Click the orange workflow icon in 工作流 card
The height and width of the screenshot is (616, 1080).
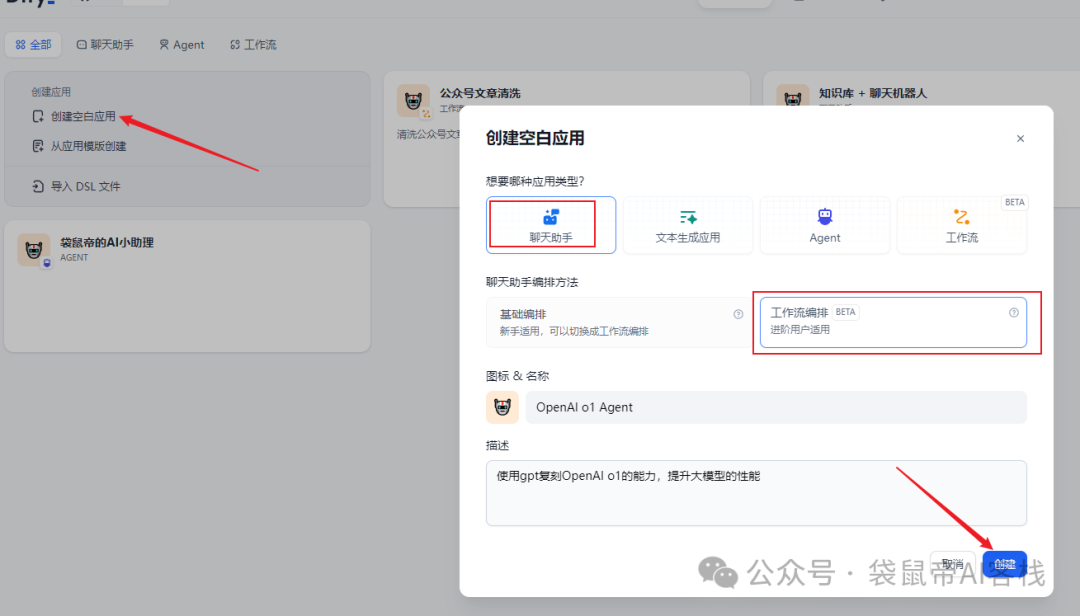(962, 216)
